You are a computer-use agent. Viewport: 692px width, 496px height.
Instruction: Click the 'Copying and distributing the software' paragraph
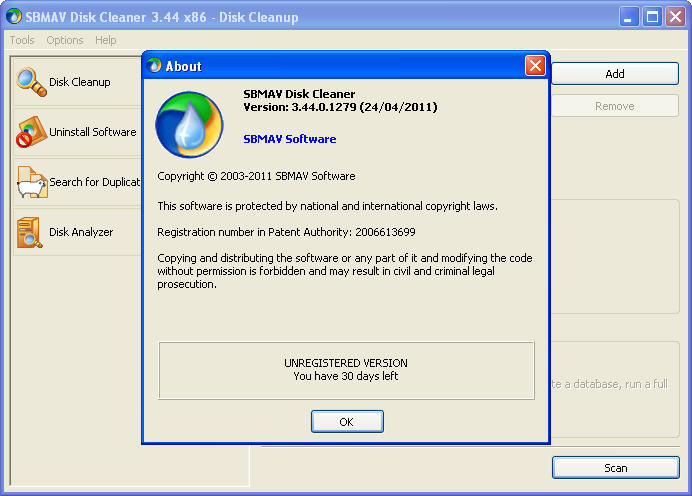pyautogui.click(x=345, y=271)
